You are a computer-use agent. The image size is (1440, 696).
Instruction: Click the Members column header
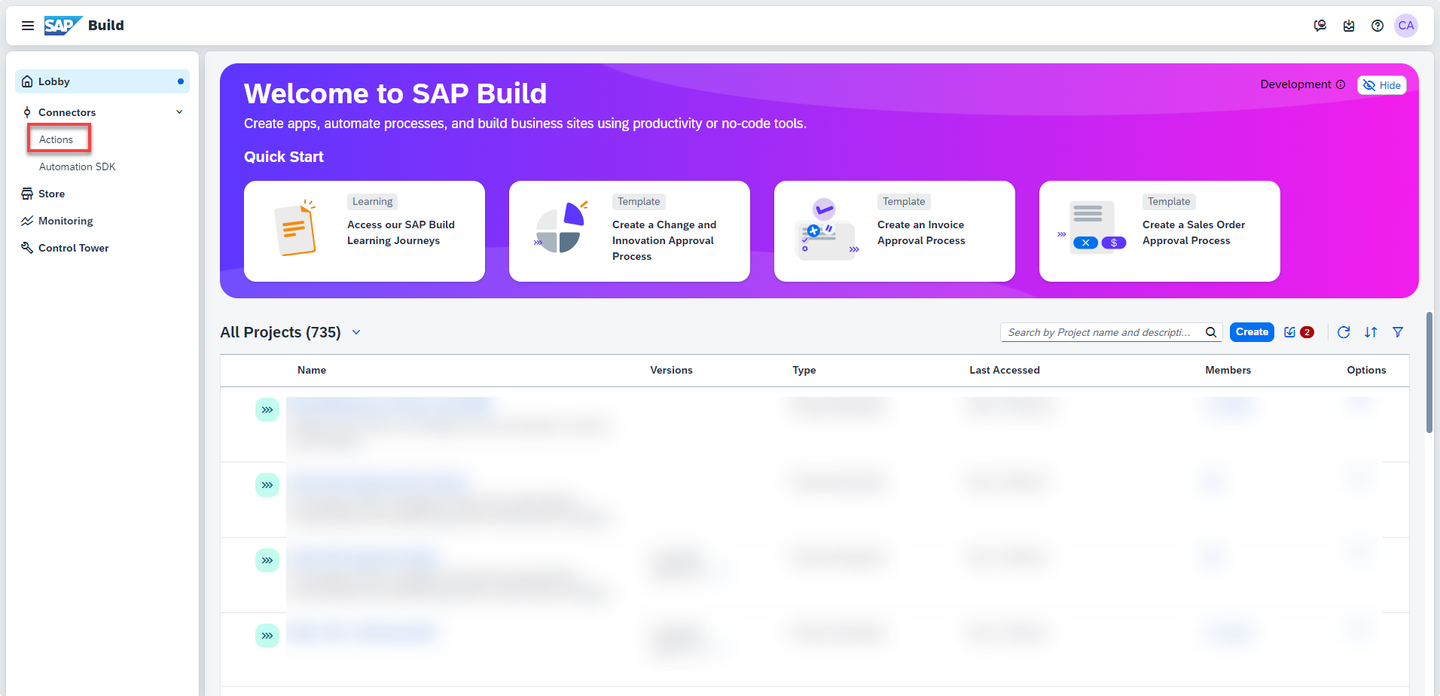(1228, 370)
